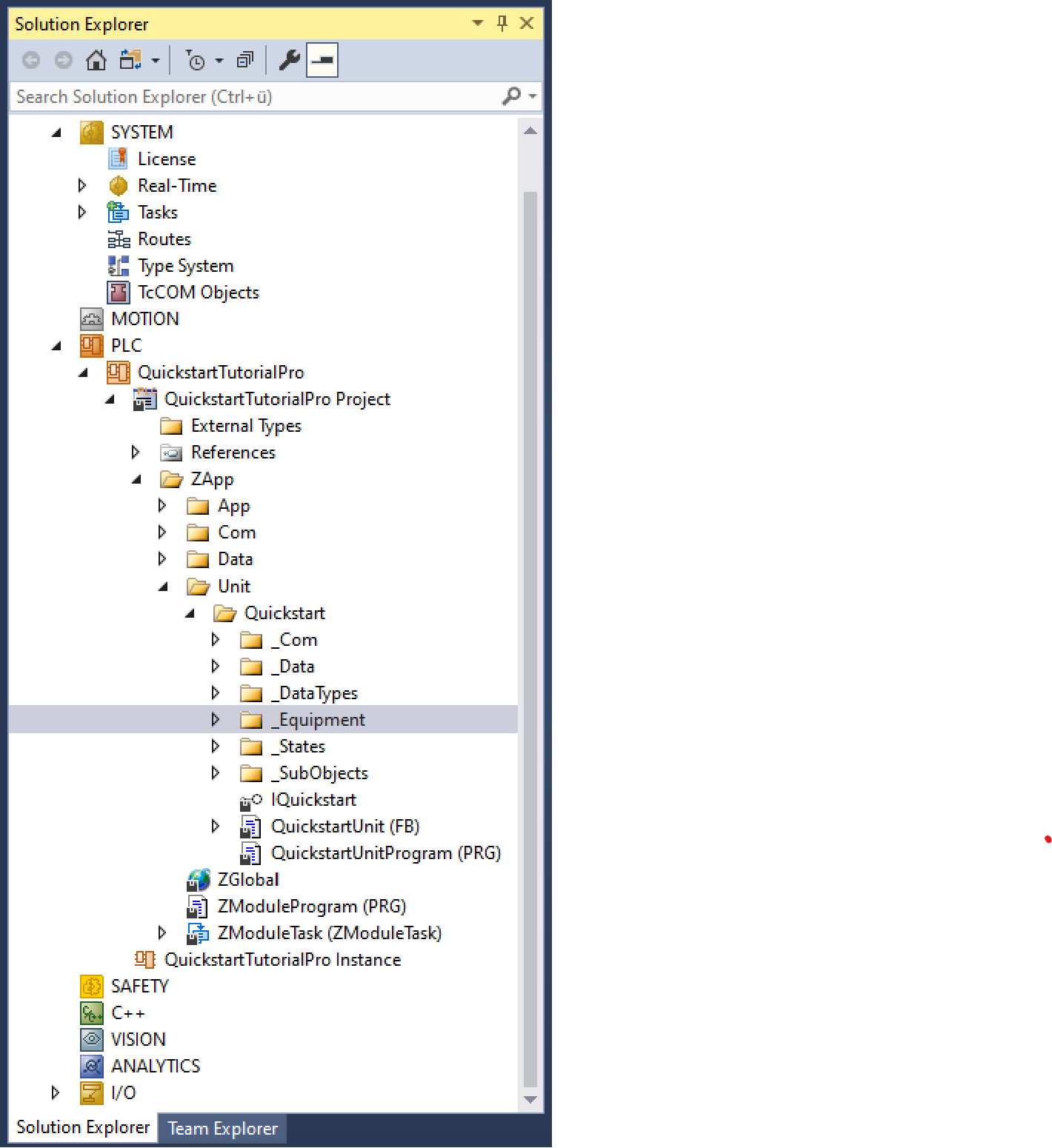Click the Pending Changes Filter clock icon
1052x1148 pixels.
(x=195, y=60)
